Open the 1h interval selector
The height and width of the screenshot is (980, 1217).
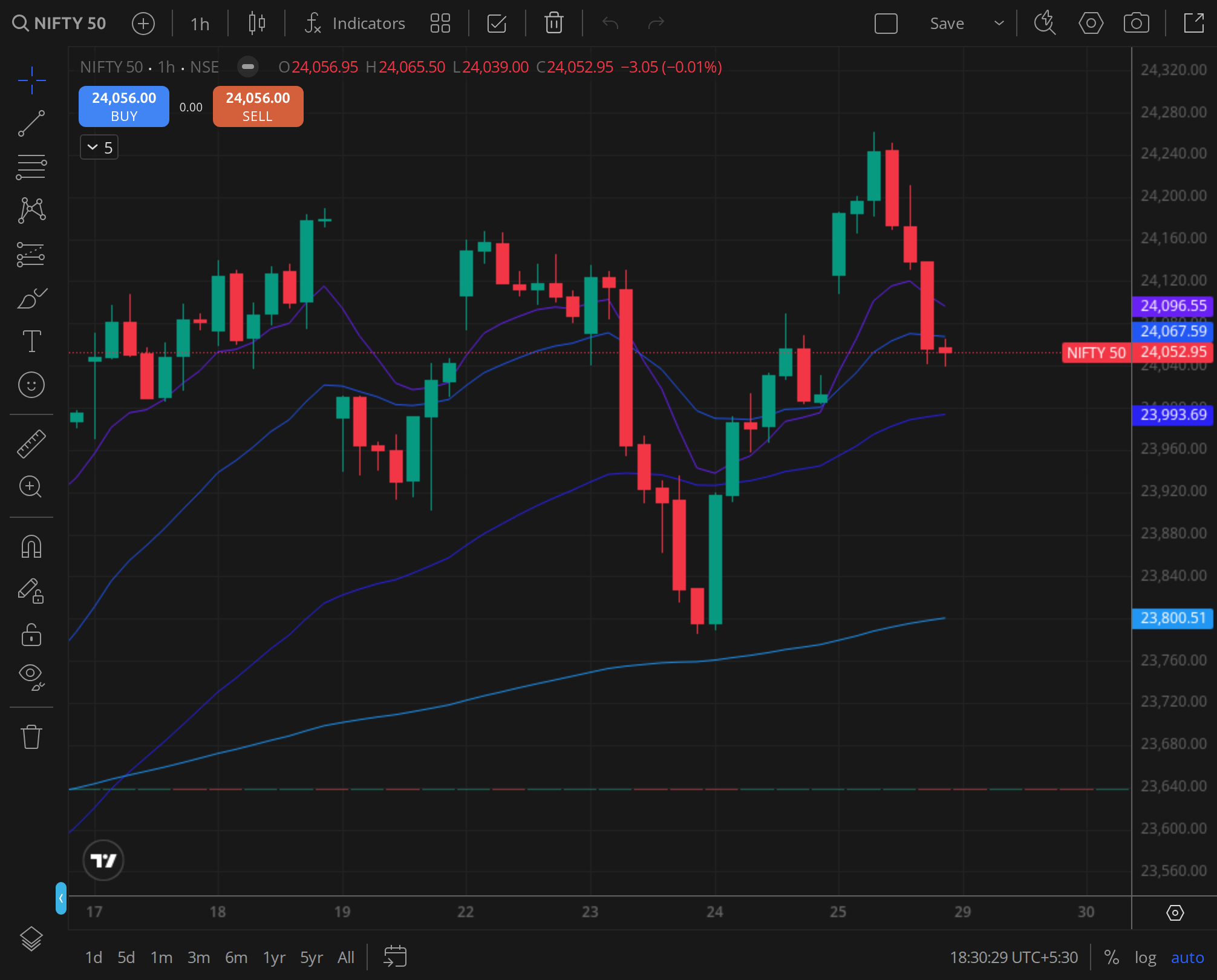(x=200, y=24)
